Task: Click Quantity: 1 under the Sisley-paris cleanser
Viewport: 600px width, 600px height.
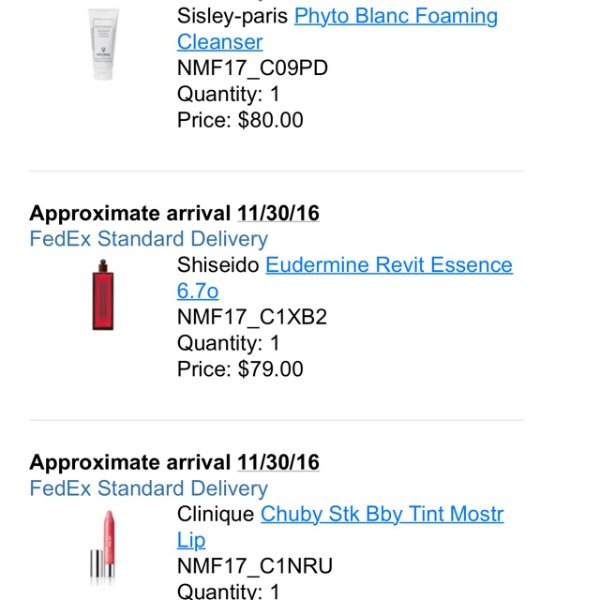Action: click(228, 94)
